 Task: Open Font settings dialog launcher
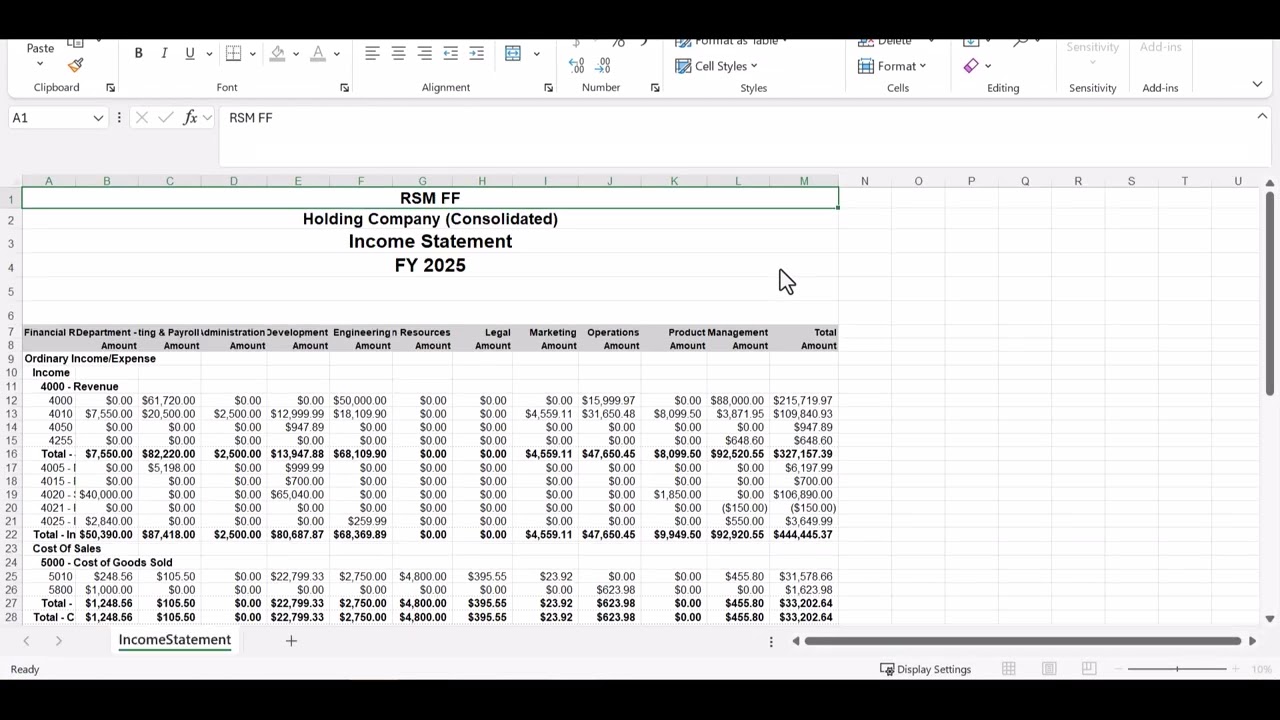pyautogui.click(x=344, y=88)
